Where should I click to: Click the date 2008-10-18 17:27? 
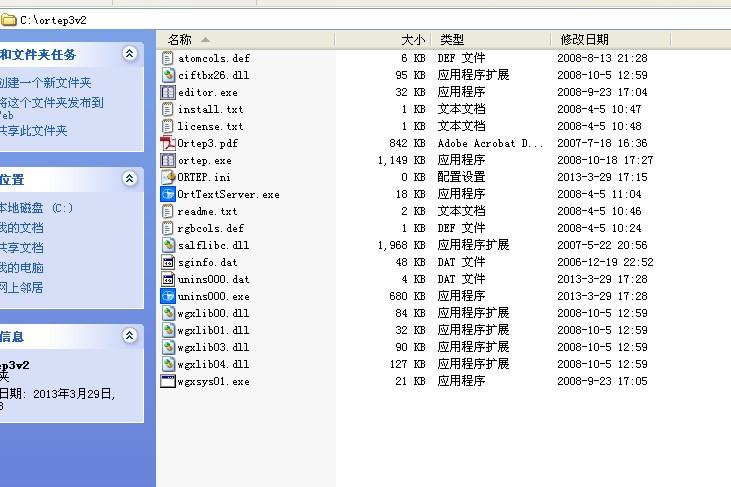click(x=605, y=160)
